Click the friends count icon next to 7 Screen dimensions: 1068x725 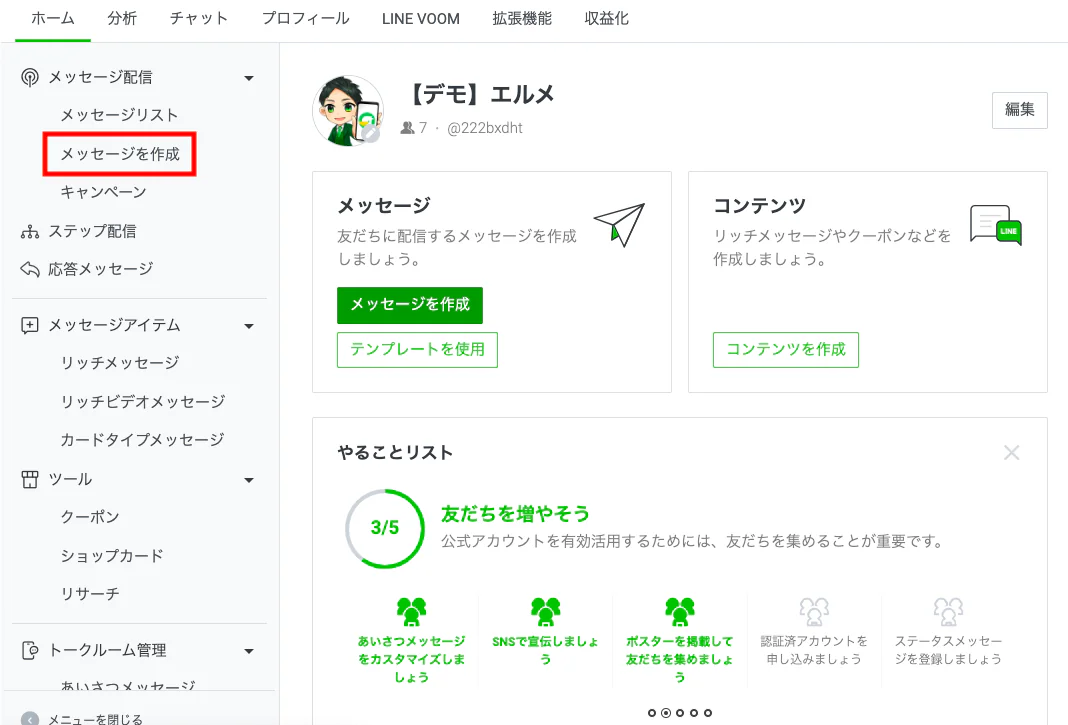pos(407,128)
